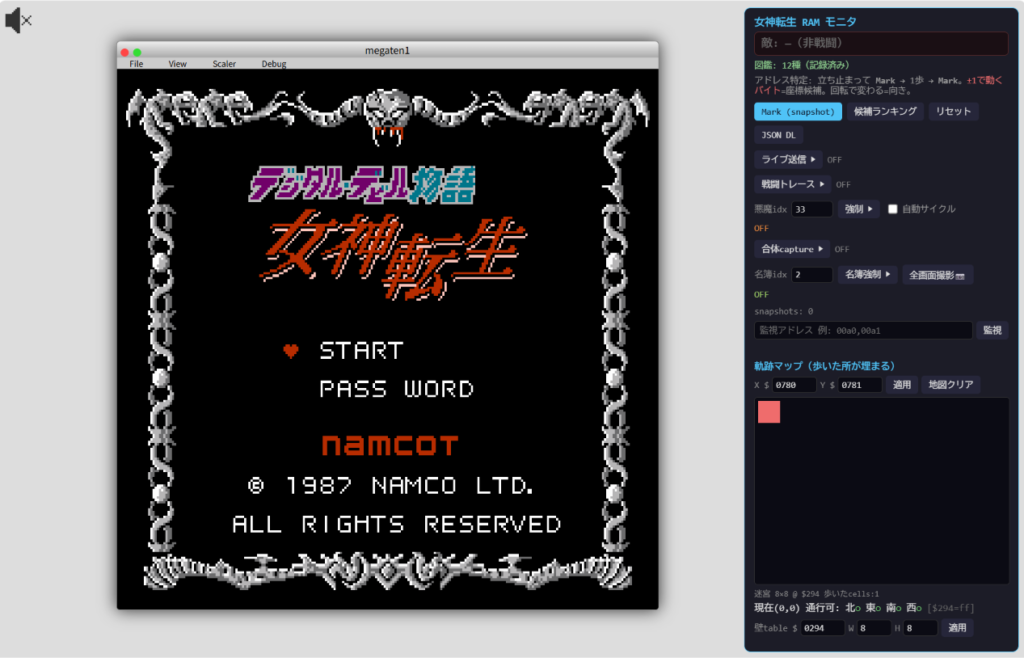Toggle ライブ送信 live sending
The height and width of the screenshot is (658, 1024).
click(x=788, y=159)
